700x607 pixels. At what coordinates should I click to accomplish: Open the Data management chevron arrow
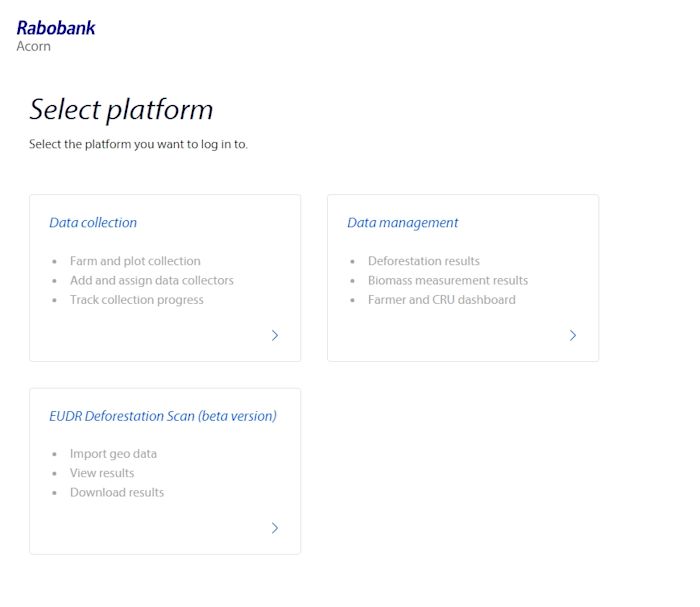coord(573,335)
